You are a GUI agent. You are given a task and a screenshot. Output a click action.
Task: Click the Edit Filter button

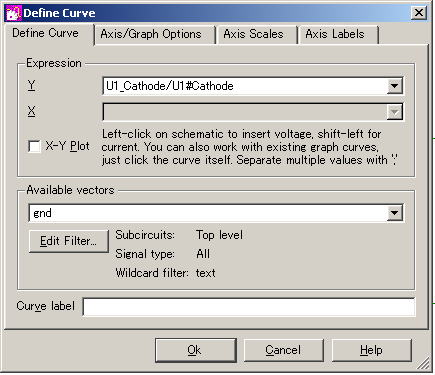(x=69, y=241)
